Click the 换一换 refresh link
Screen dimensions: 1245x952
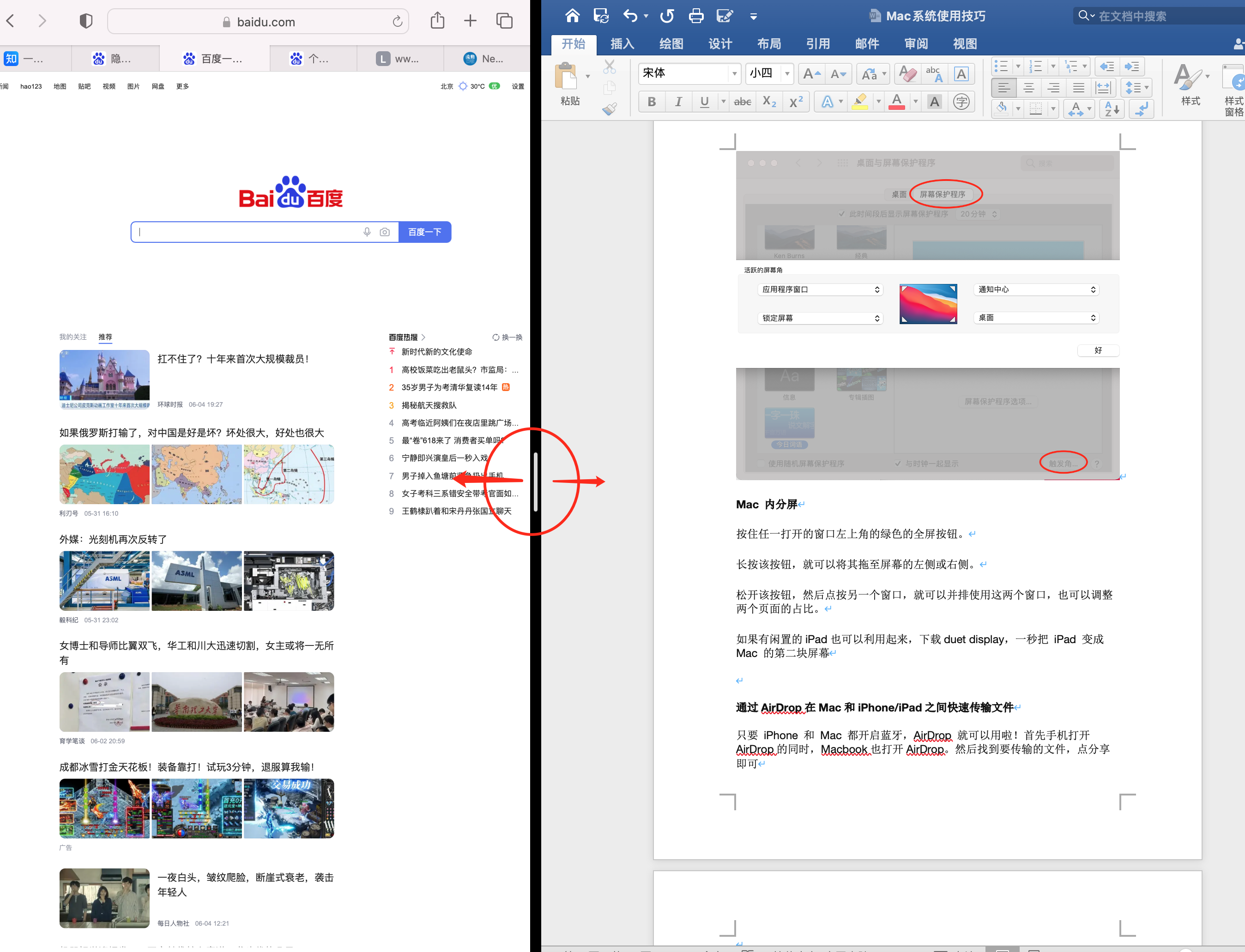pyautogui.click(x=508, y=337)
